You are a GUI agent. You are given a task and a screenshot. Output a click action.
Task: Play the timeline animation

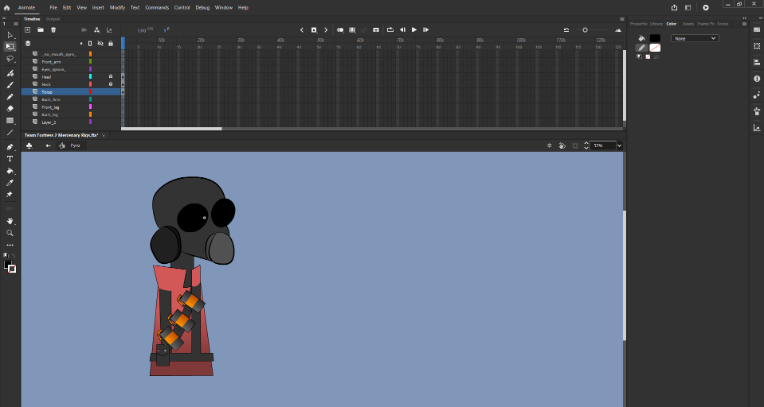[x=414, y=30]
